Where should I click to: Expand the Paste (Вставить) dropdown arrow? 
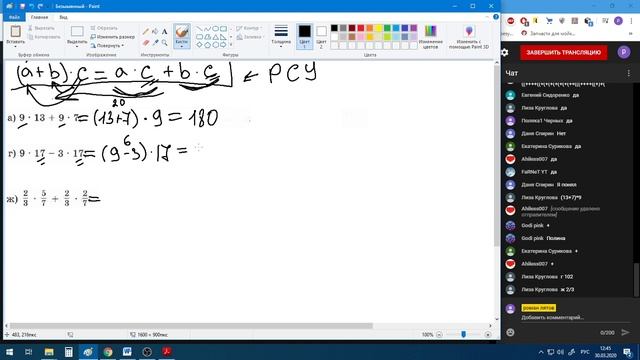16,47
